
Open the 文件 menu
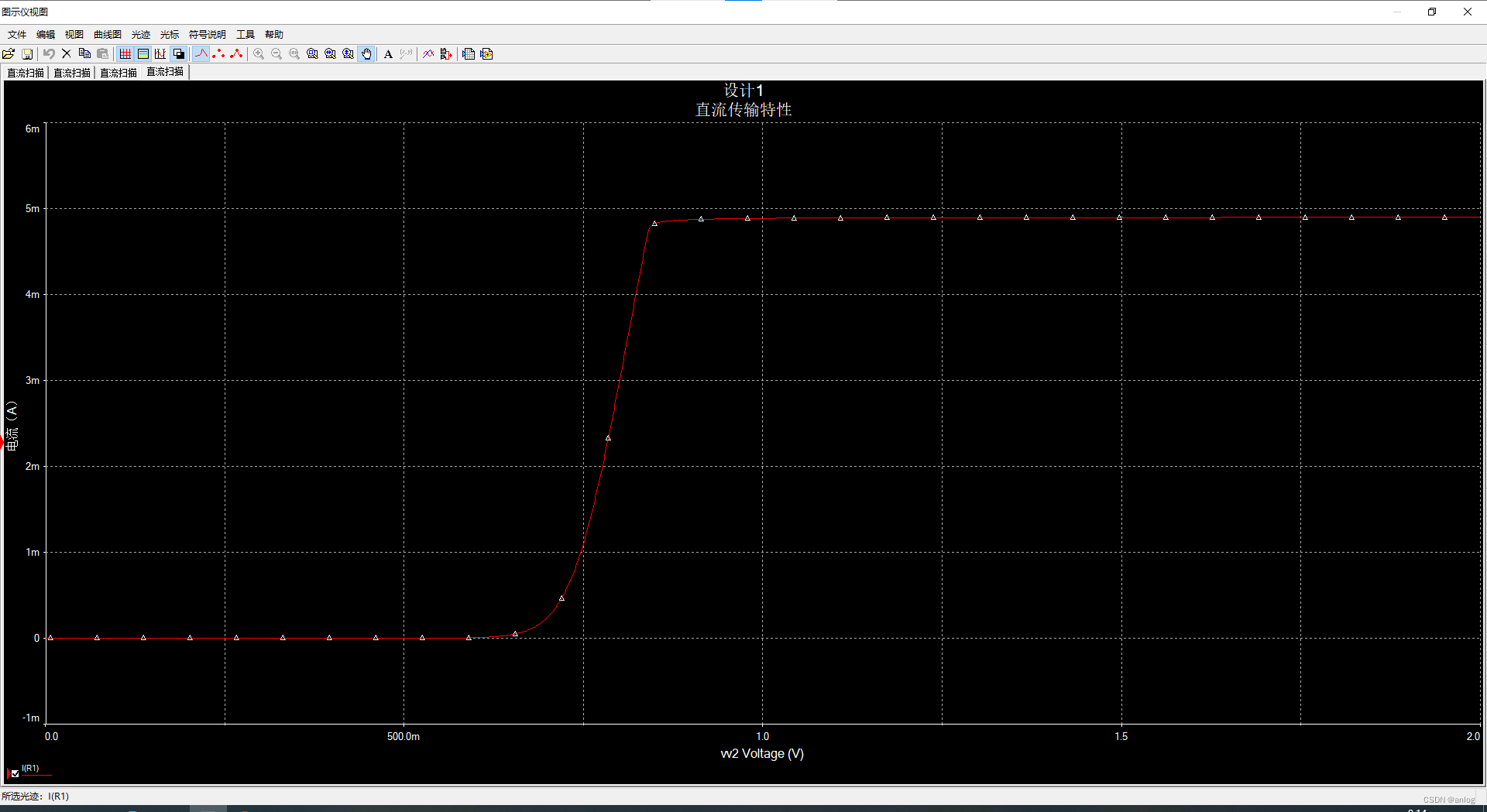(17, 35)
